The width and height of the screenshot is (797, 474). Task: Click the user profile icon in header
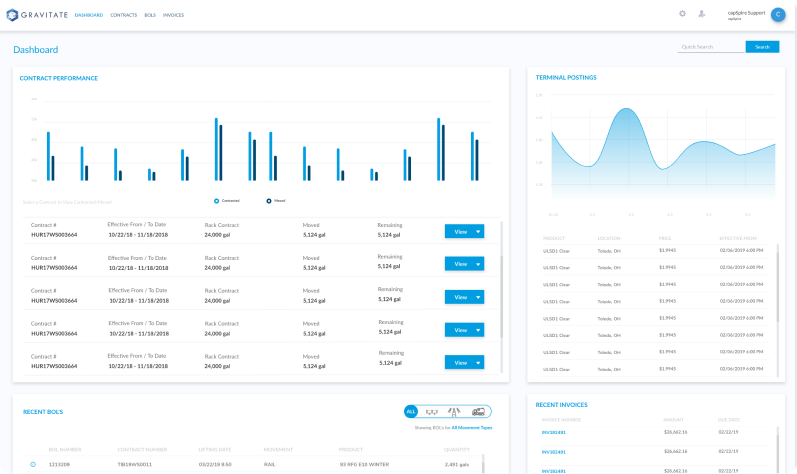[x=701, y=14]
